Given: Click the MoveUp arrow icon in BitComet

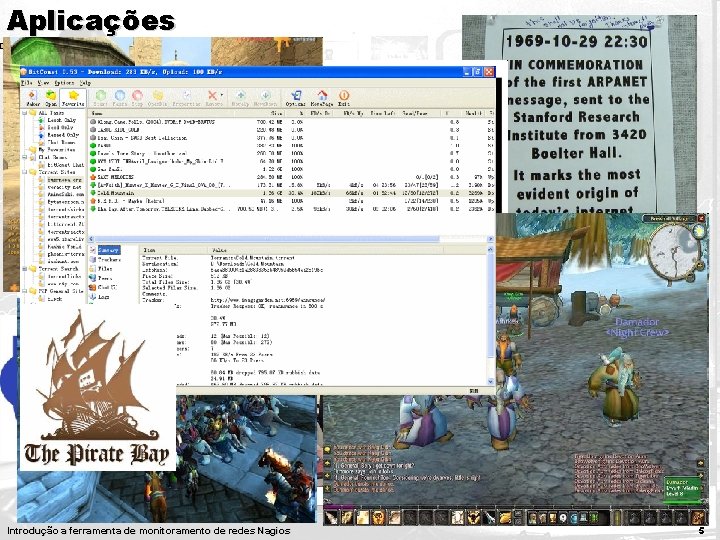Looking at the screenshot, I should click(x=240, y=98).
